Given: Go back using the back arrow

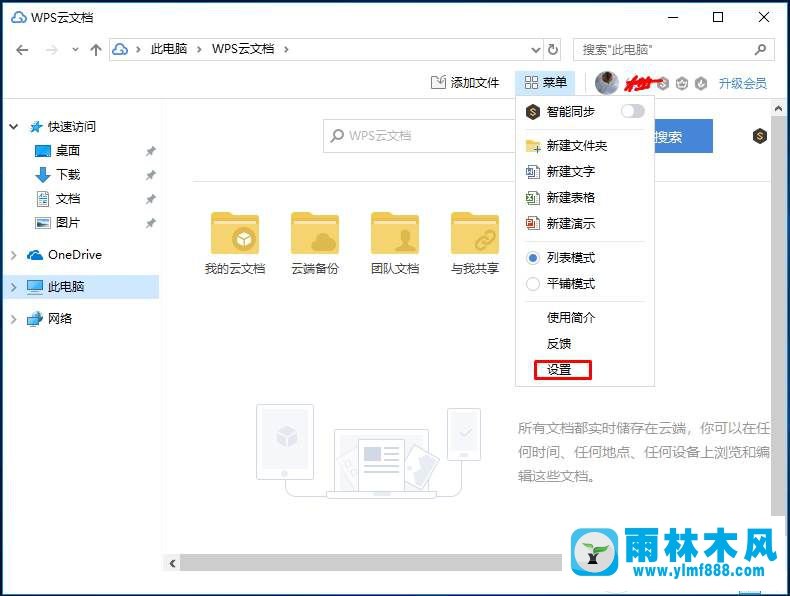Looking at the screenshot, I should point(22,50).
